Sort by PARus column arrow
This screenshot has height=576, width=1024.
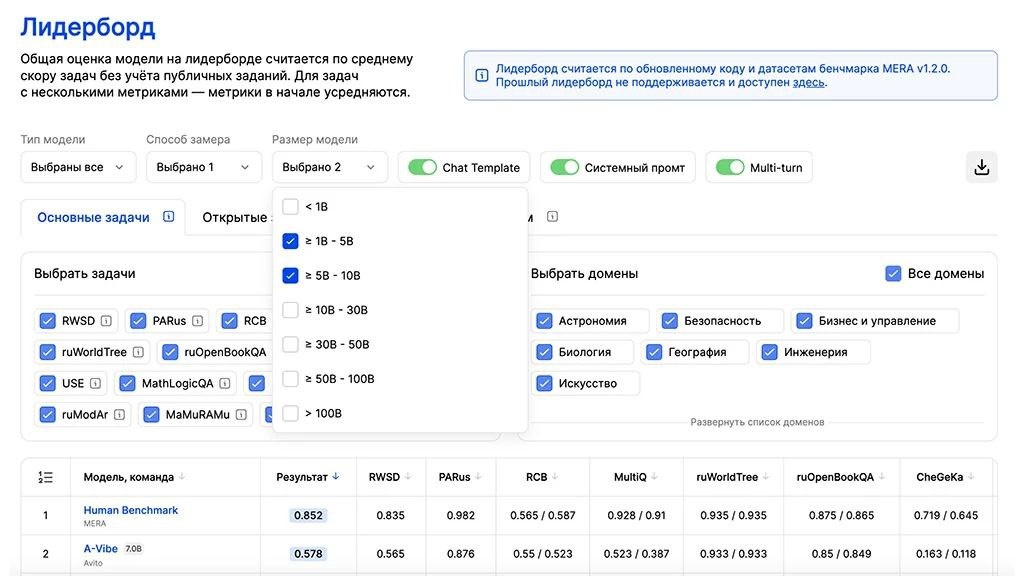pyautogui.click(x=478, y=477)
